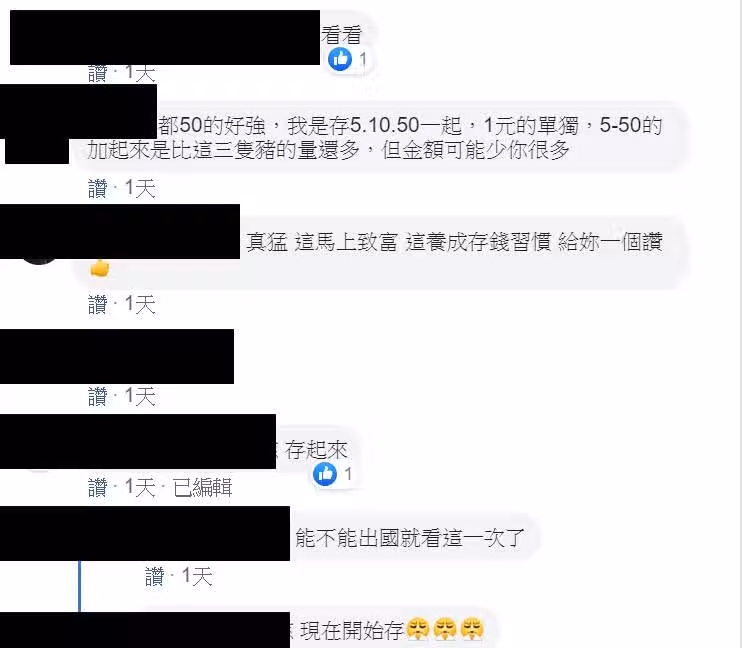742x648 pixels.
Task: Click 讚 under the 都50的好強 comment
Action: [x=98, y=188]
